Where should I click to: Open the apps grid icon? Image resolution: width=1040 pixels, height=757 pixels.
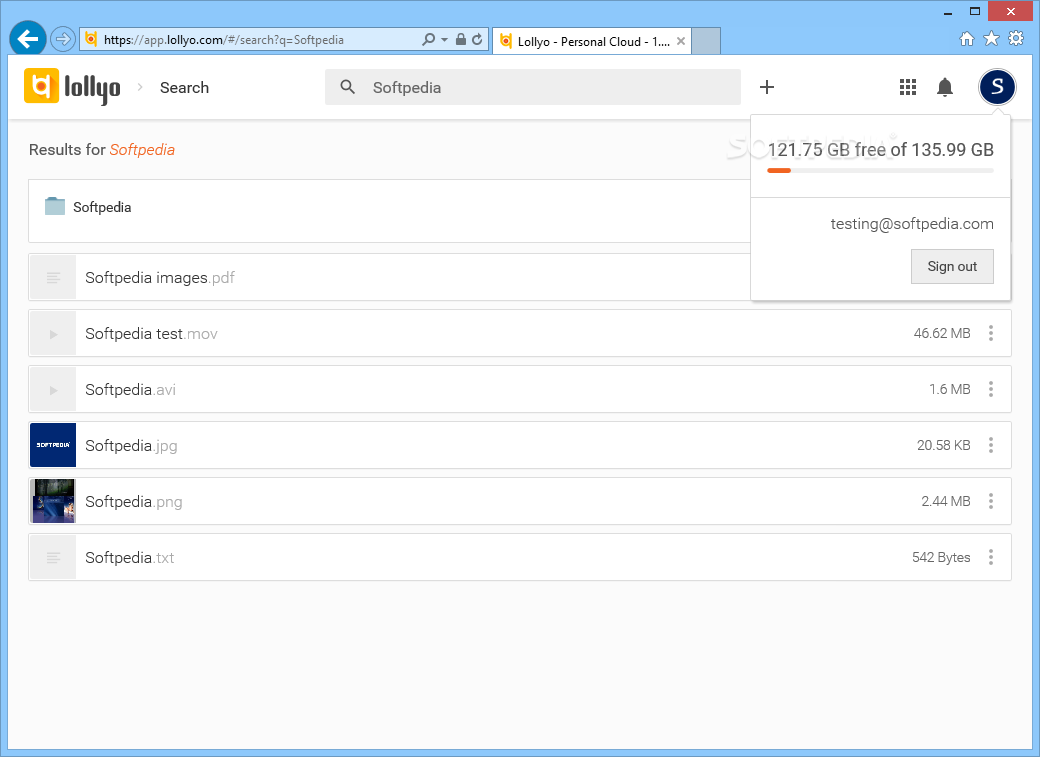908,87
